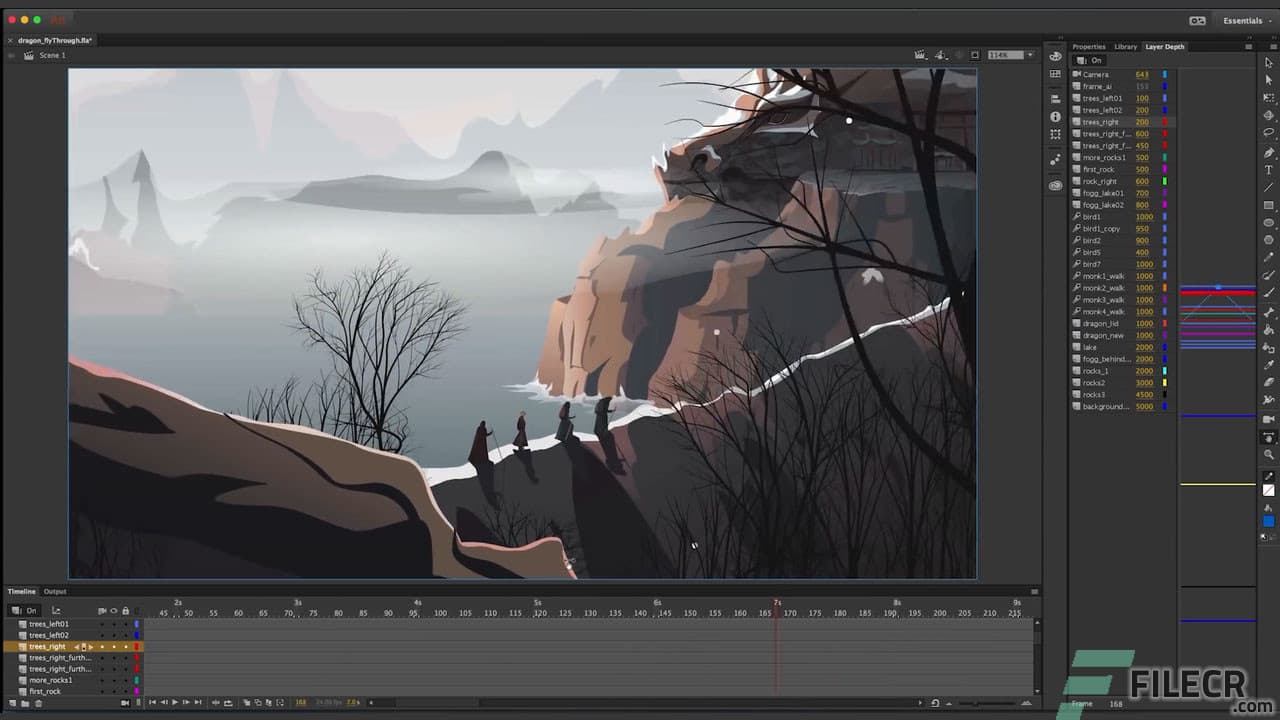Click the frame rate value in the timeline
This screenshot has width=1280, height=720.
point(328,702)
